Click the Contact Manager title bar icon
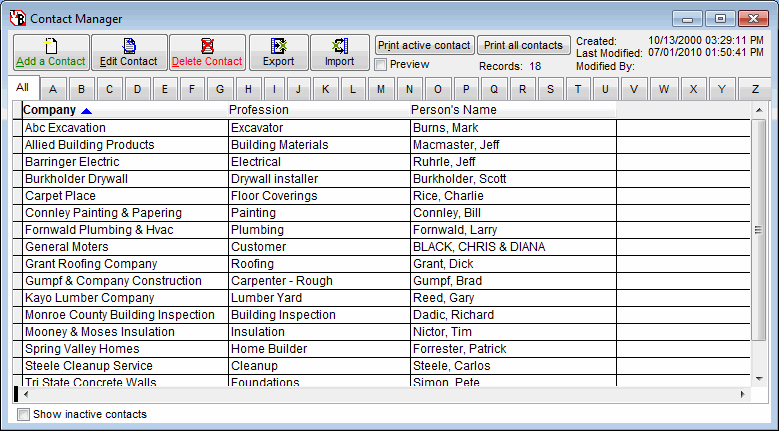Image resolution: width=779 pixels, height=431 pixels. 16,18
